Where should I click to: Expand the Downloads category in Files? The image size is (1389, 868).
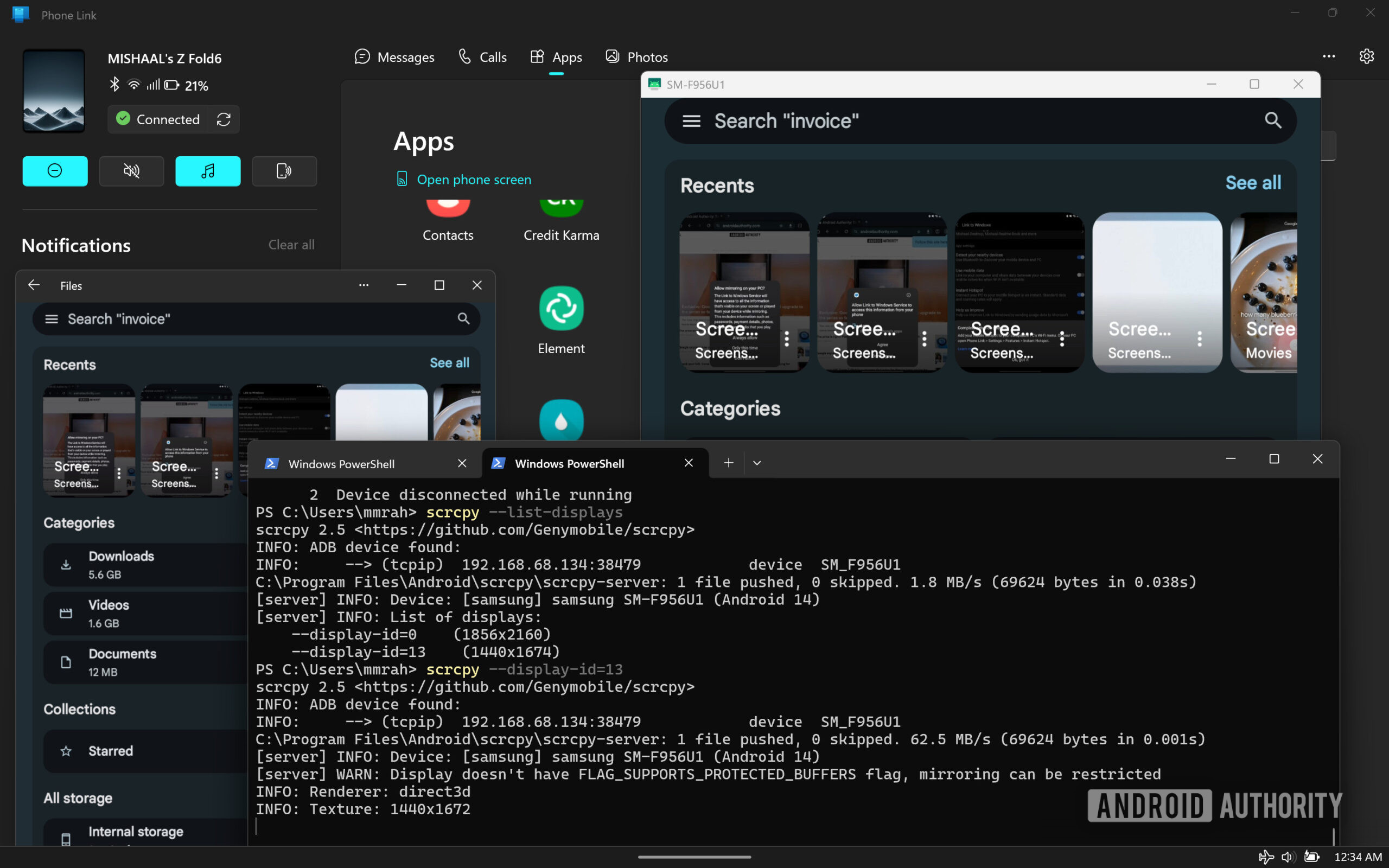coord(120,564)
